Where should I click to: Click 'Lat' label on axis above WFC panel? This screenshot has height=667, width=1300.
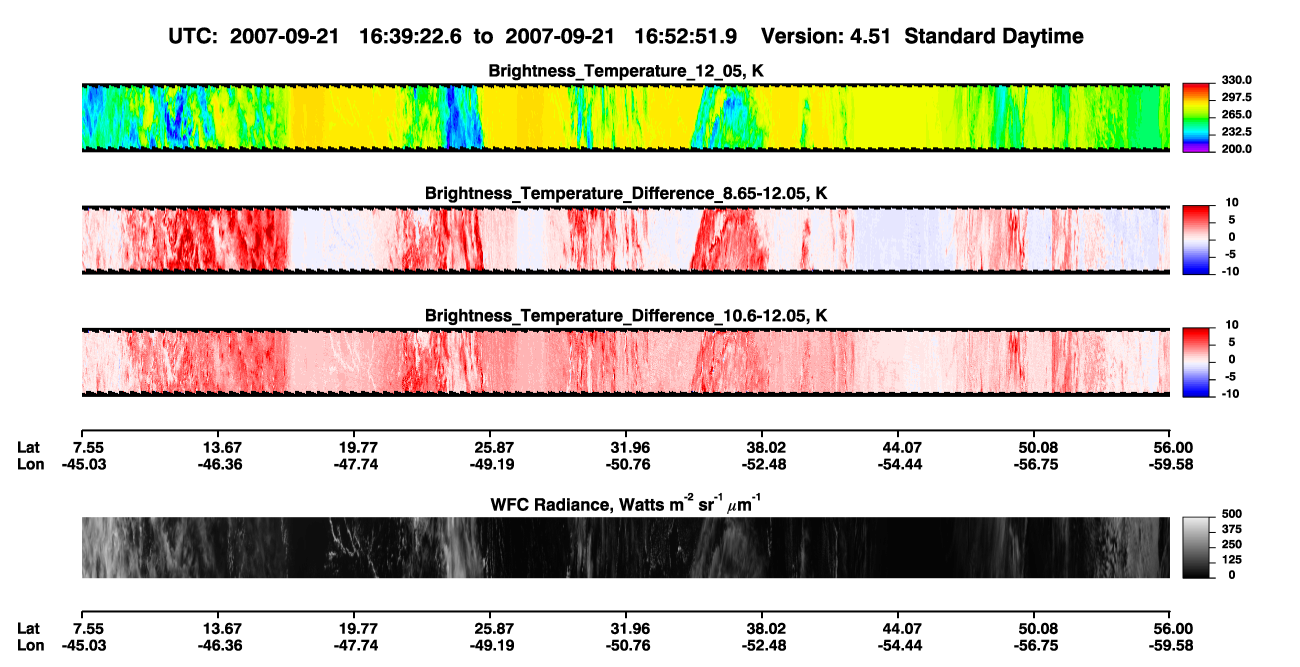(29, 447)
